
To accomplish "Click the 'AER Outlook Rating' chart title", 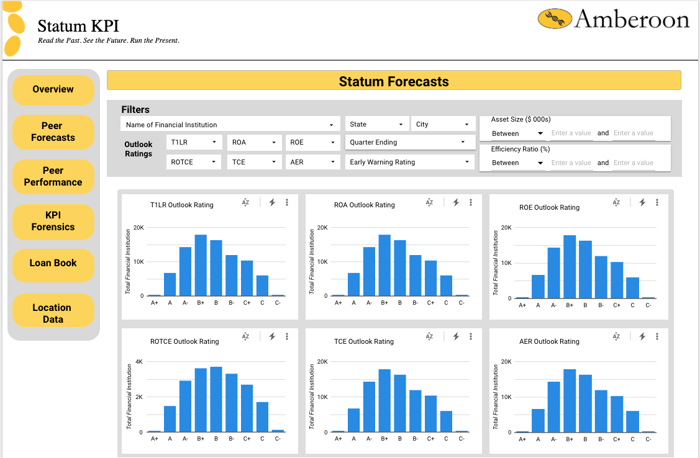I will (x=549, y=341).
